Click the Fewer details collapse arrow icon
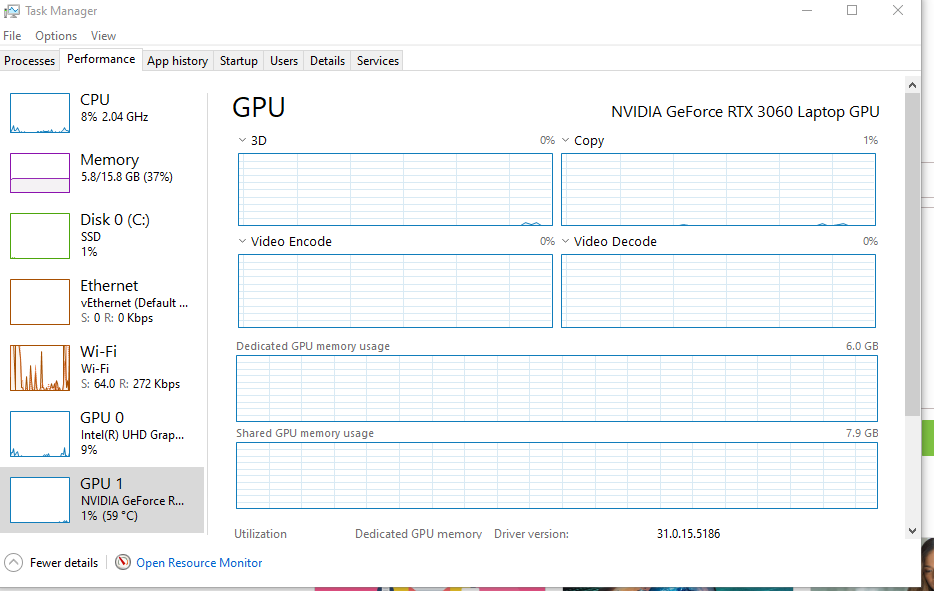 [x=13, y=562]
